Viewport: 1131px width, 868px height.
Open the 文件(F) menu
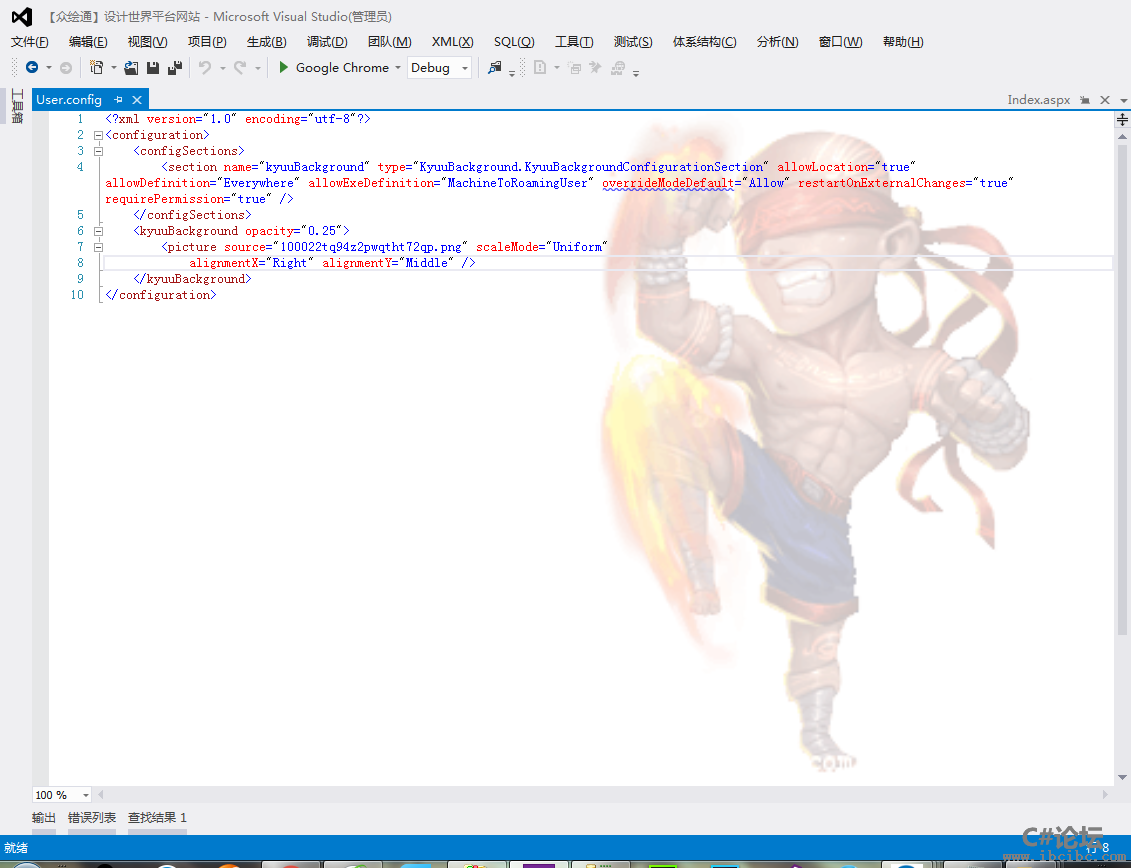pyautogui.click(x=30, y=42)
